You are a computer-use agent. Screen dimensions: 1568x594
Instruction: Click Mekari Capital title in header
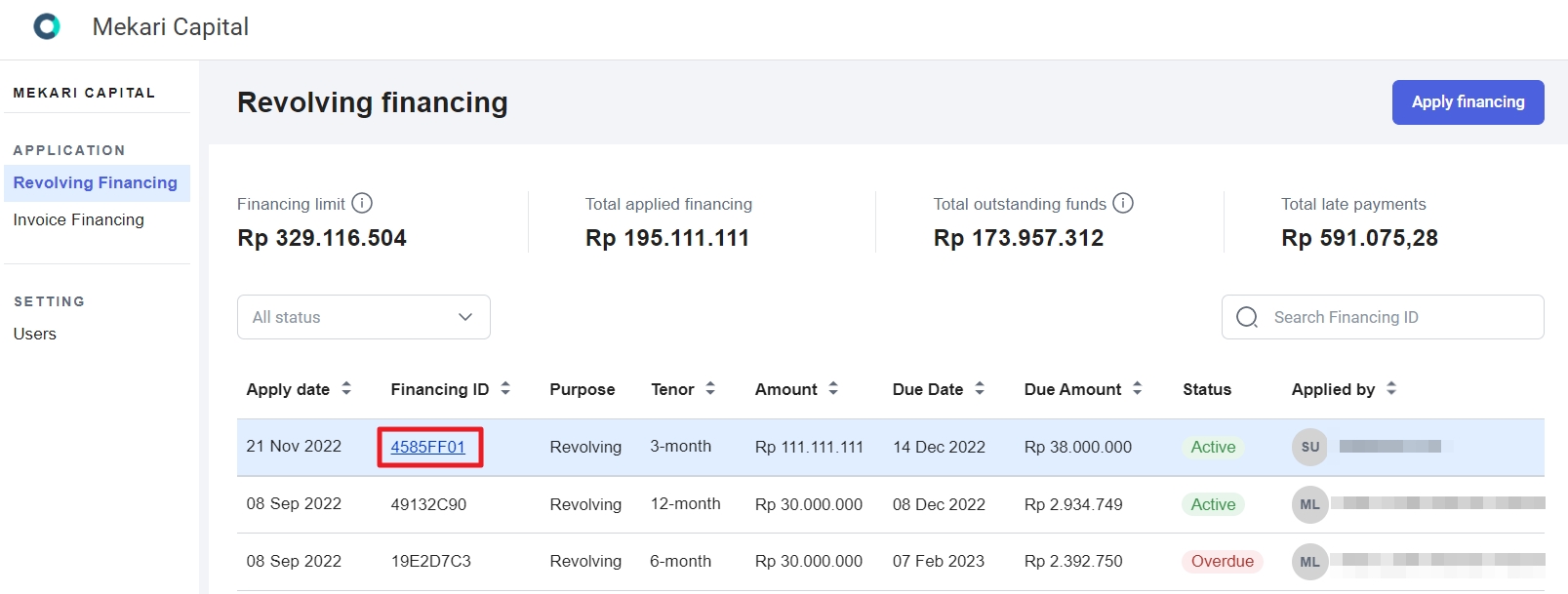coord(171,26)
